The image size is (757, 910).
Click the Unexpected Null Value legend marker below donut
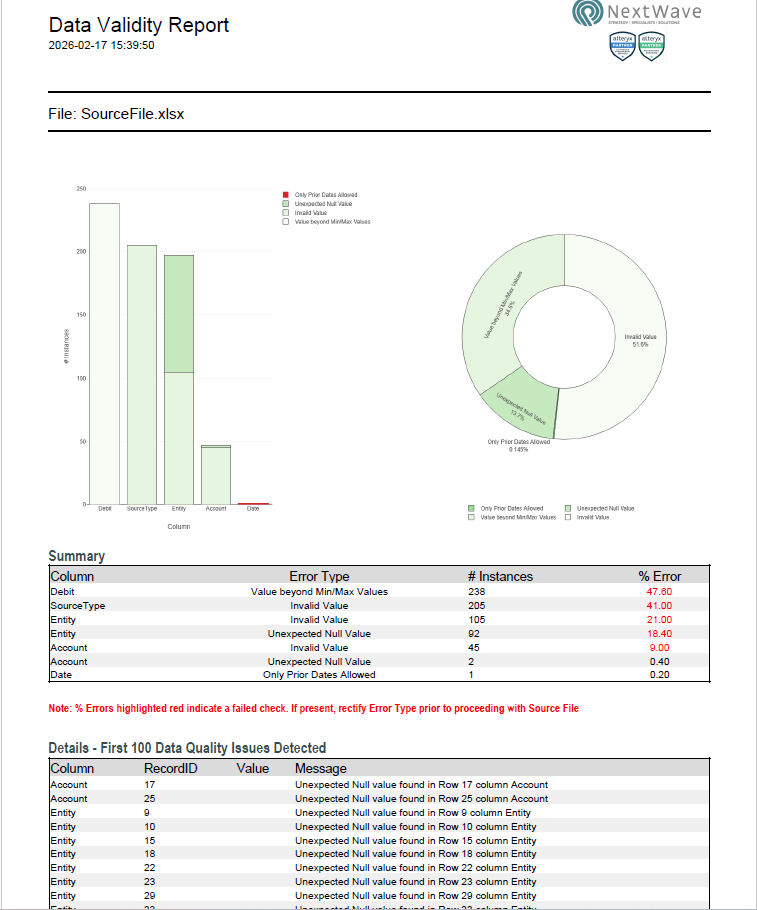coord(568,509)
